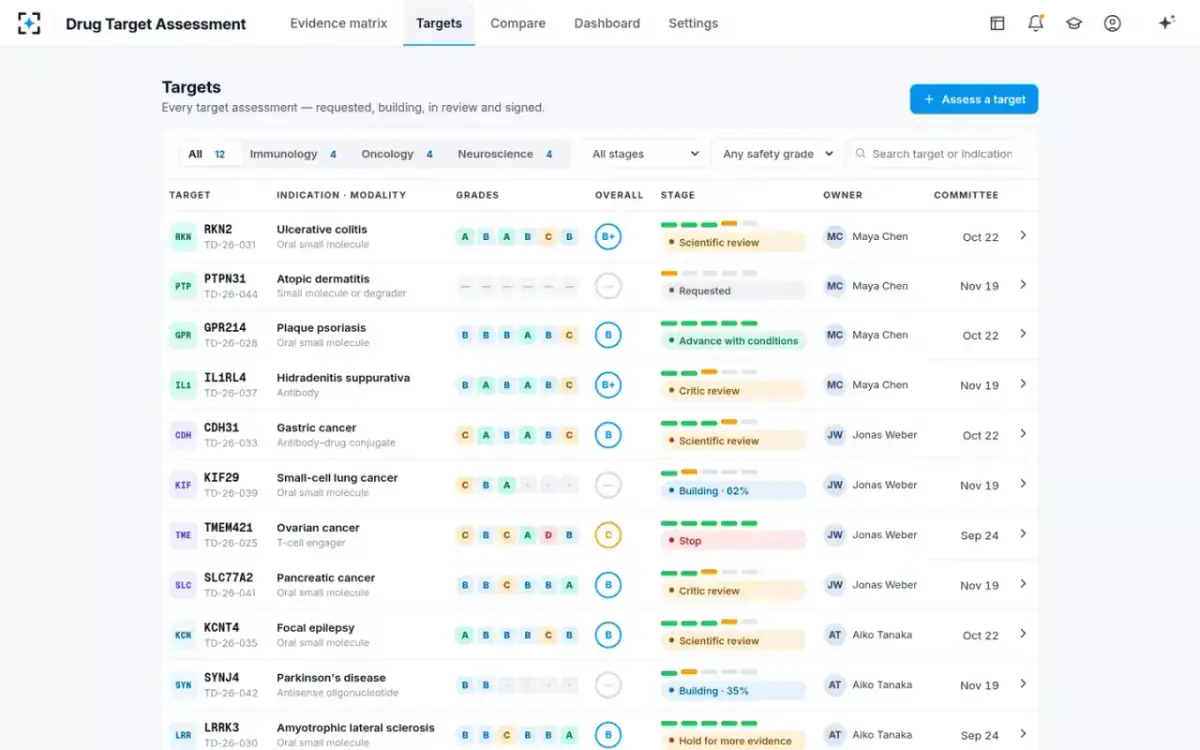The height and width of the screenshot is (750, 1200).
Task: Select the Targets tab
Action: pyautogui.click(x=439, y=23)
